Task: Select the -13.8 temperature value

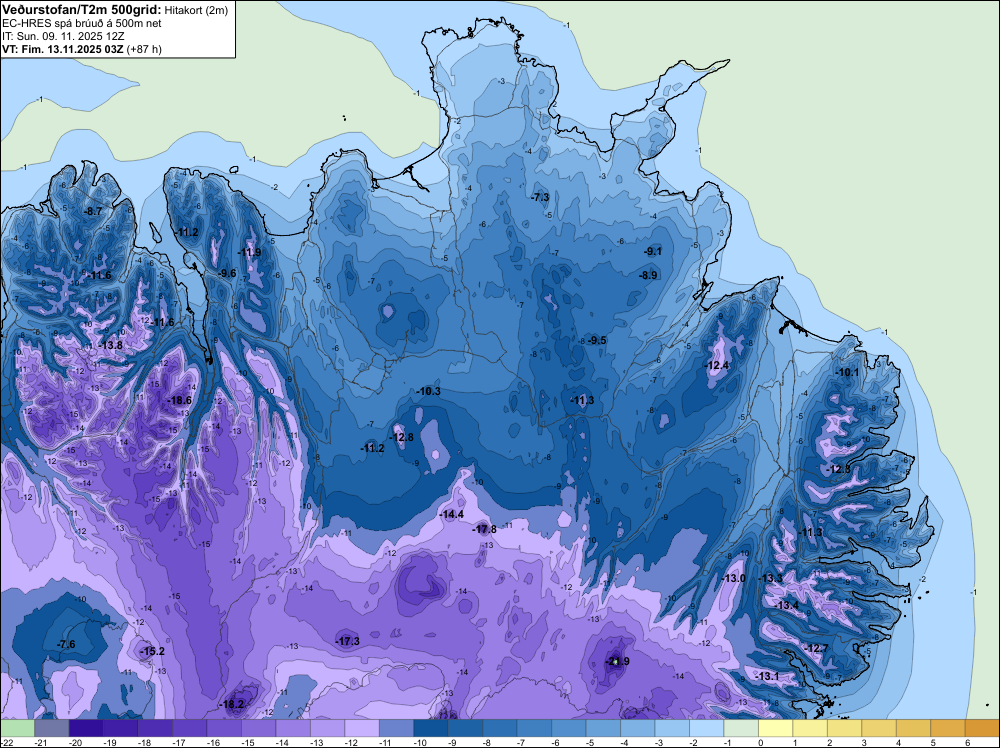Action: pos(110,345)
